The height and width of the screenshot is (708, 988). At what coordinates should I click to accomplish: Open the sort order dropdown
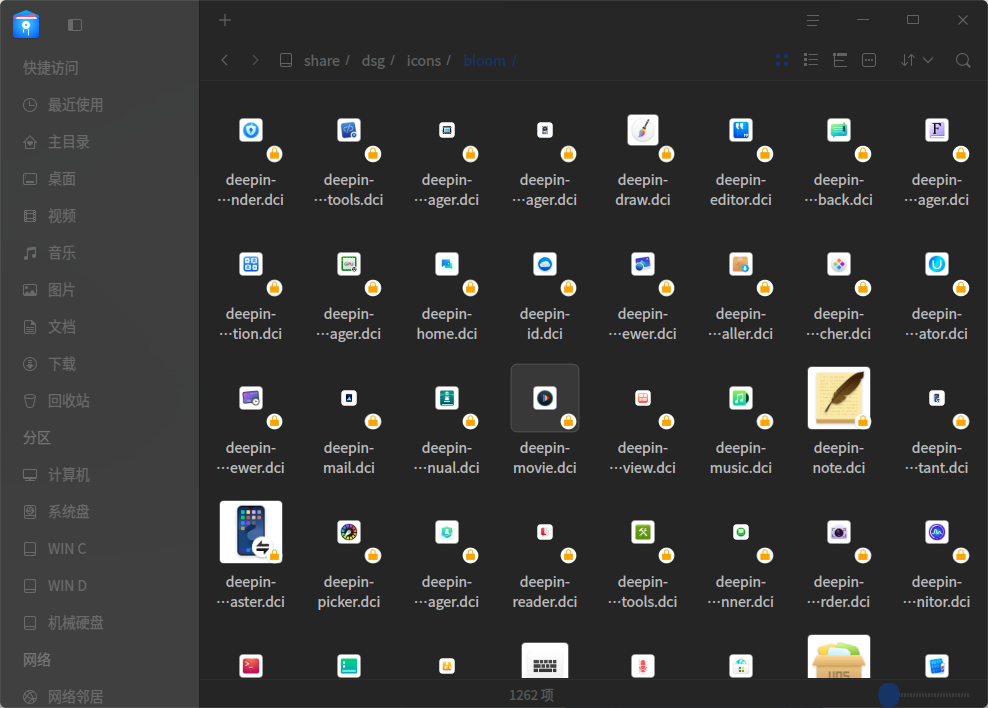click(916, 60)
